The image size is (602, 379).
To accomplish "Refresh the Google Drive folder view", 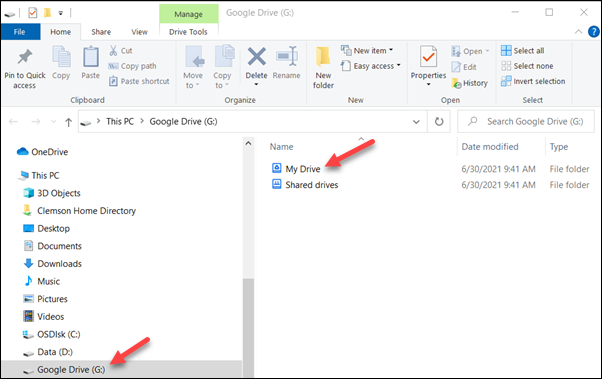I will coord(439,122).
